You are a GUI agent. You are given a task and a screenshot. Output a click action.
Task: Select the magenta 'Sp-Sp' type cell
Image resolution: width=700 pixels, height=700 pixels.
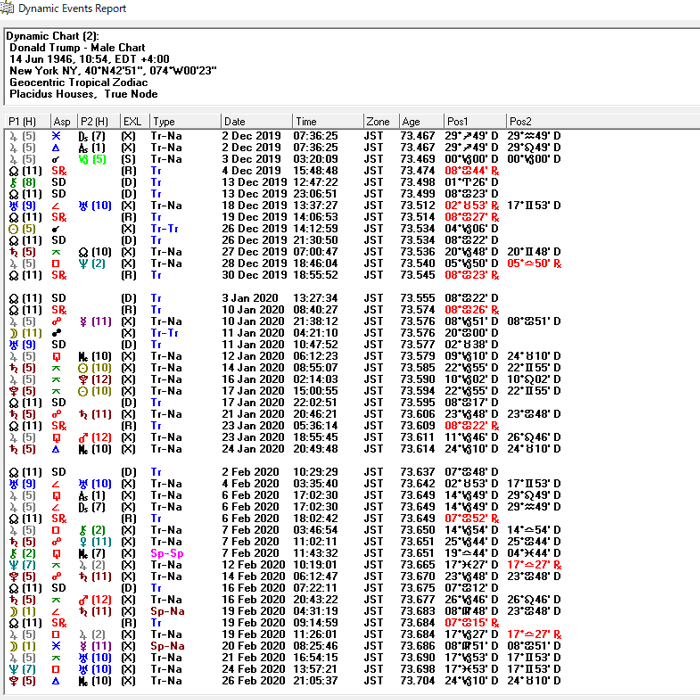(167, 554)
